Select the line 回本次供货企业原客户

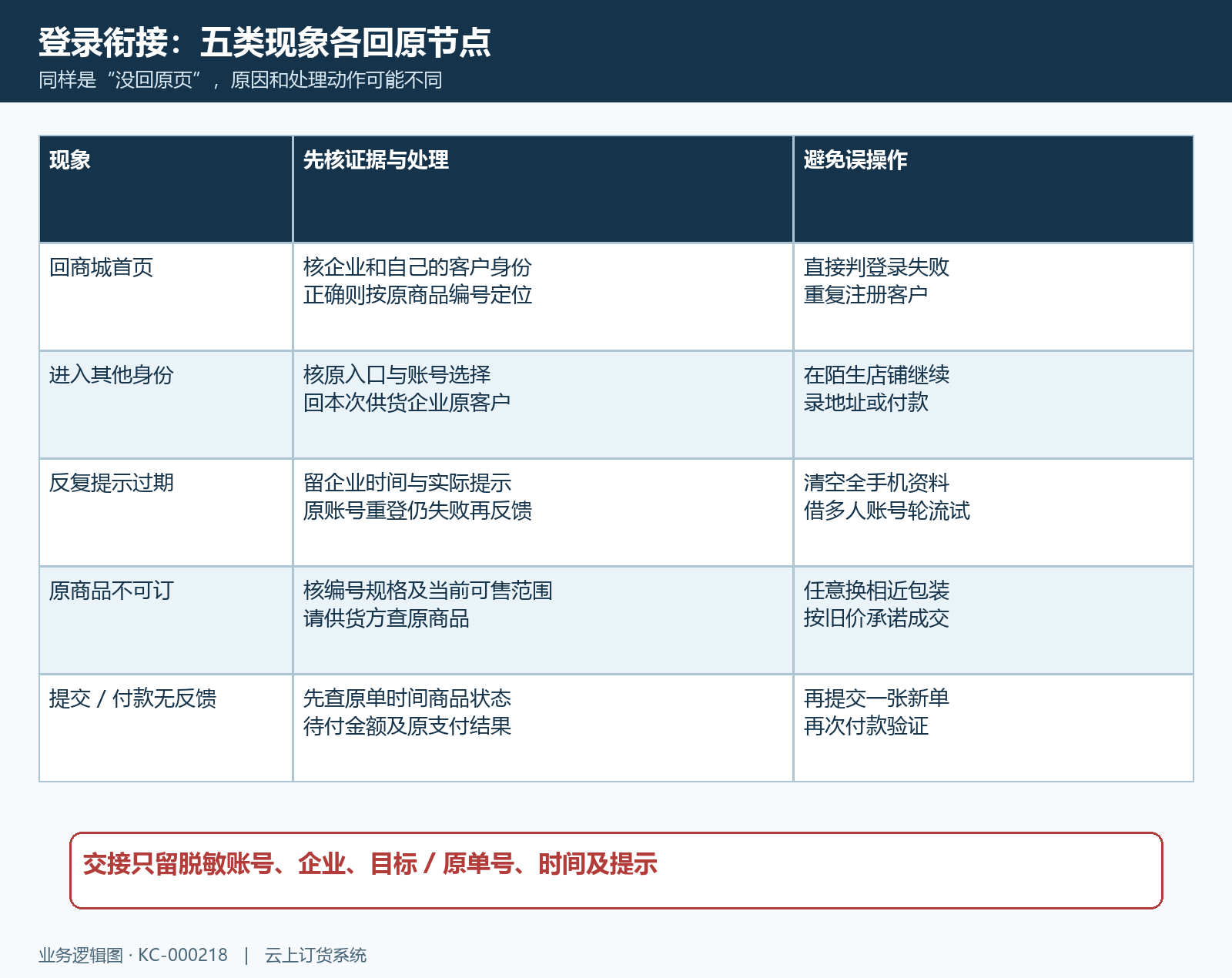[x=407, y=403]
